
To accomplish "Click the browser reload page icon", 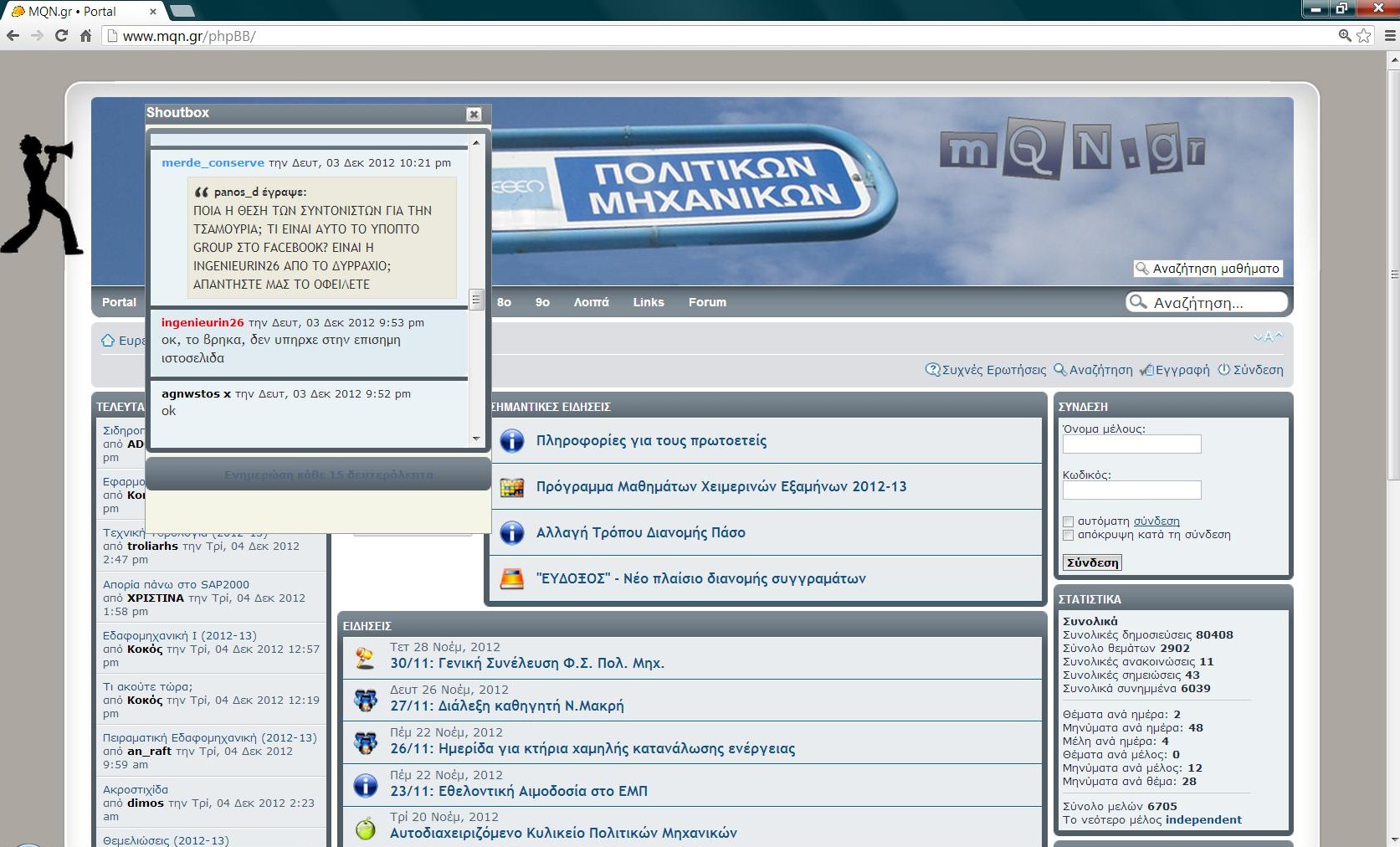I will (61, 35).
